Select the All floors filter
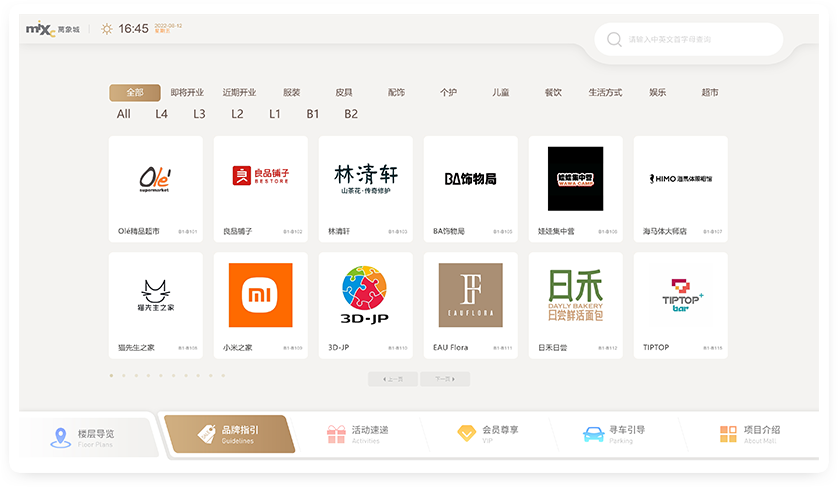The width and height of the screenshot is (838, 487). (x=124, y=114)
